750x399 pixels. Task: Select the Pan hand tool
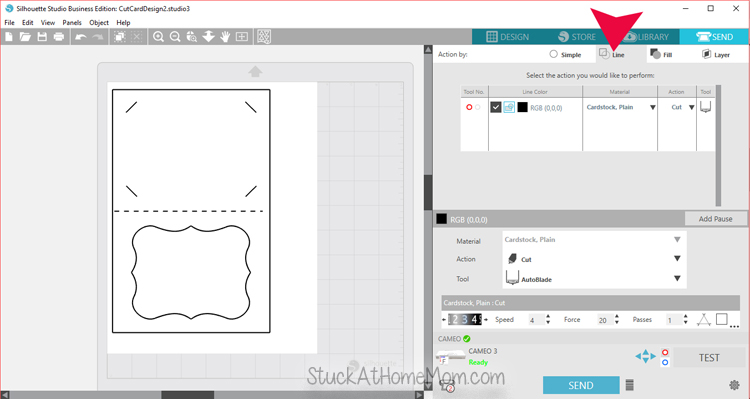point(225,37)
